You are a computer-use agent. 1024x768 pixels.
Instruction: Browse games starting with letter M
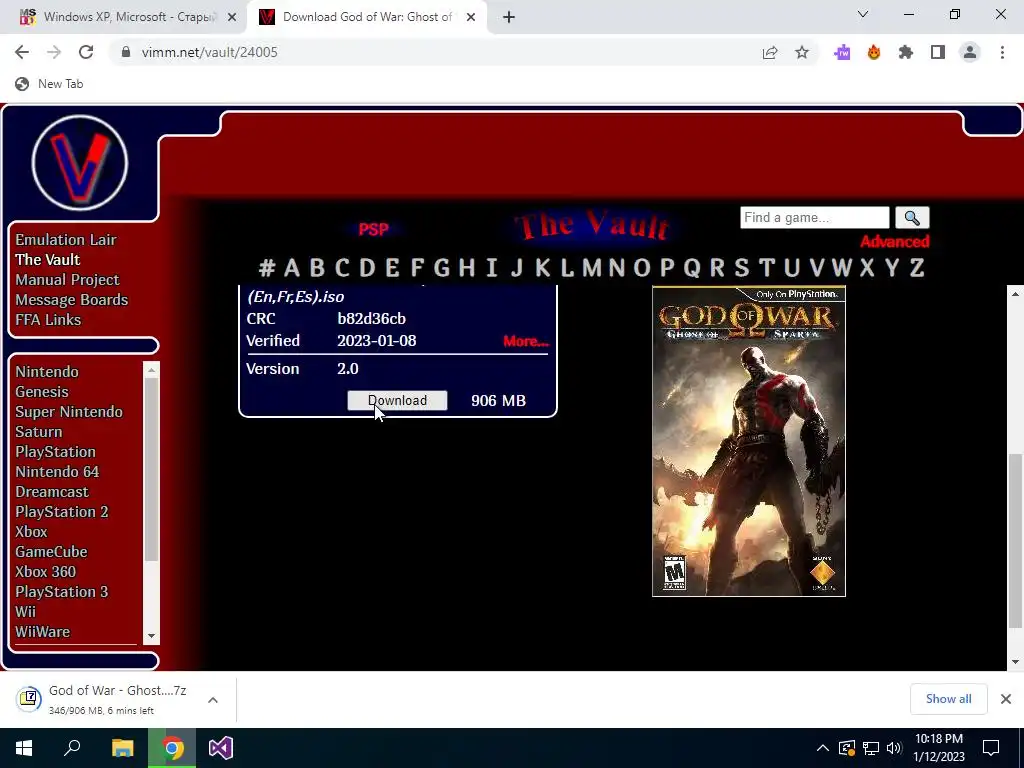click(x=592, y=268)
